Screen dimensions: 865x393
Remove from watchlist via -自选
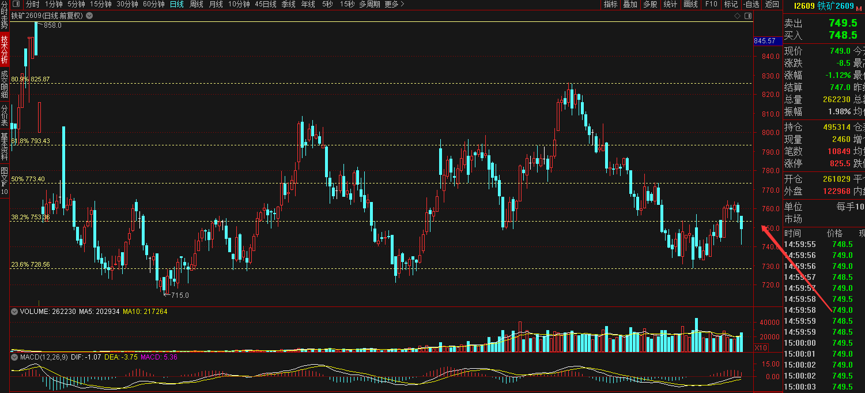pyautogui.click(x=751, y=4)
